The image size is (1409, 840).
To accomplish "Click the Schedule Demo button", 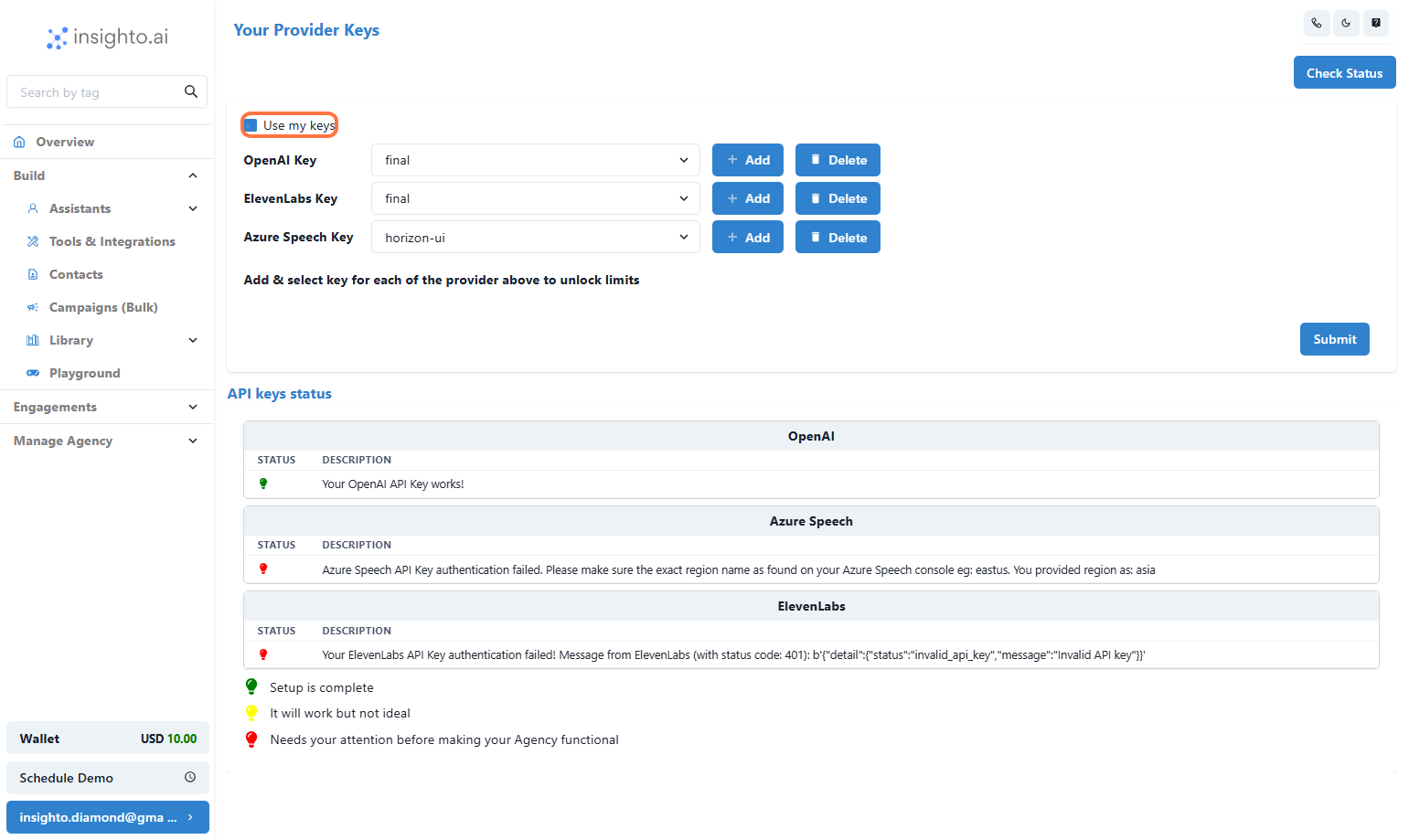I will pyautogui.click(x=108, y=778).
